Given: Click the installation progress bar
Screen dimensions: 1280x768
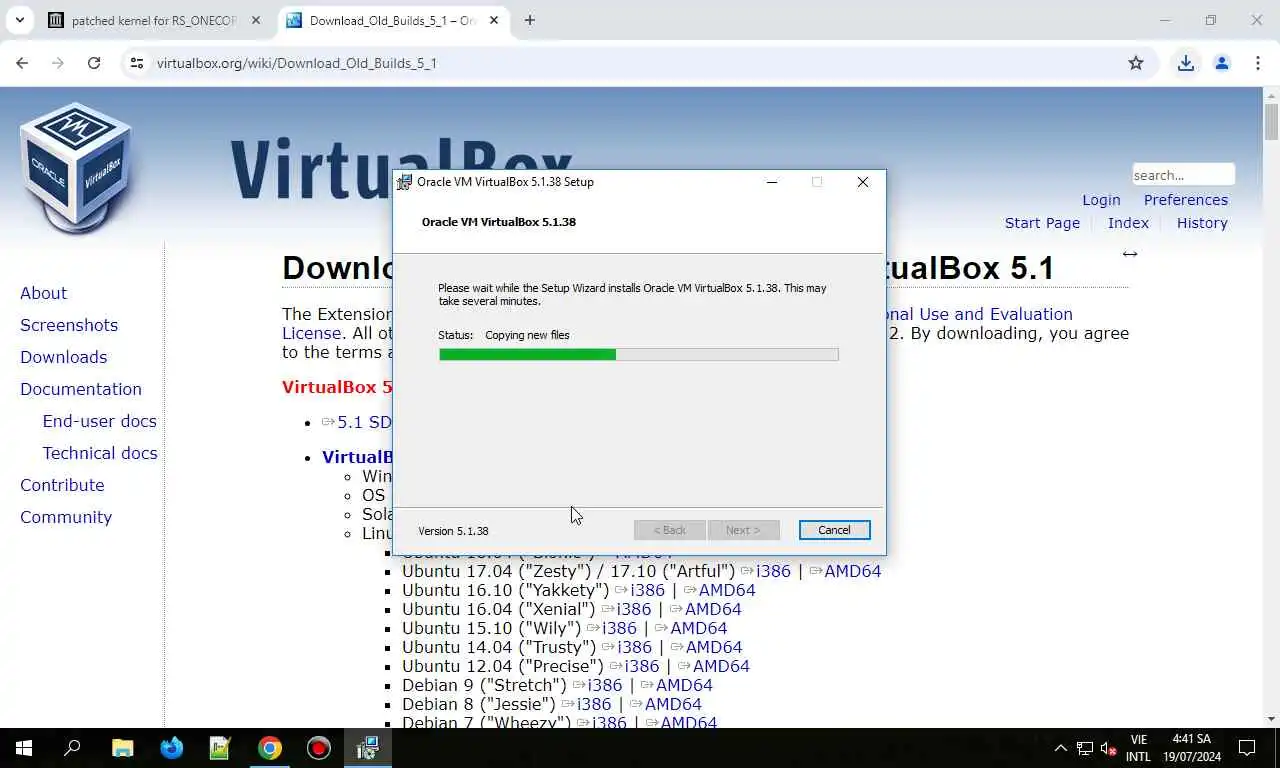Looking at the screenshot, I should coord(638,354).
